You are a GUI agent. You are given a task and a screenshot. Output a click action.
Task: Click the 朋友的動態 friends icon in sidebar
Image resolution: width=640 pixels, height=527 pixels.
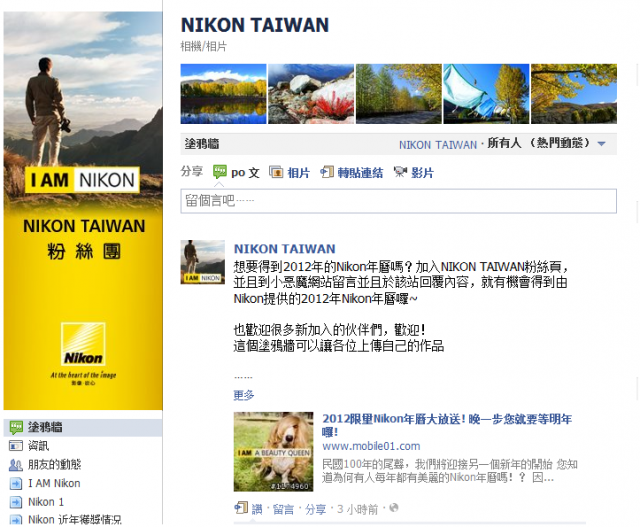[x=16, y=465]
